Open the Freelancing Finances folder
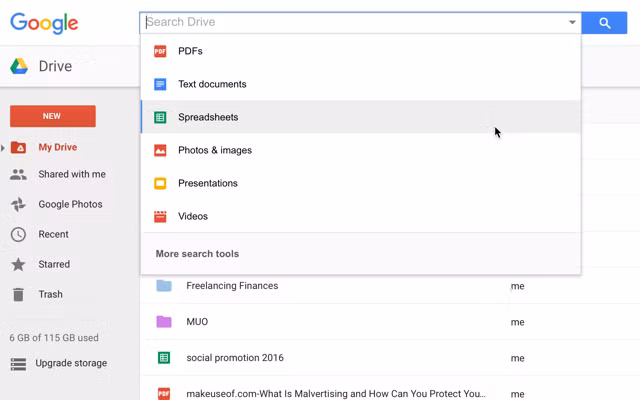The width and height of the screenshot is (640, 400). pyautogui.click(x=232, y=286)
